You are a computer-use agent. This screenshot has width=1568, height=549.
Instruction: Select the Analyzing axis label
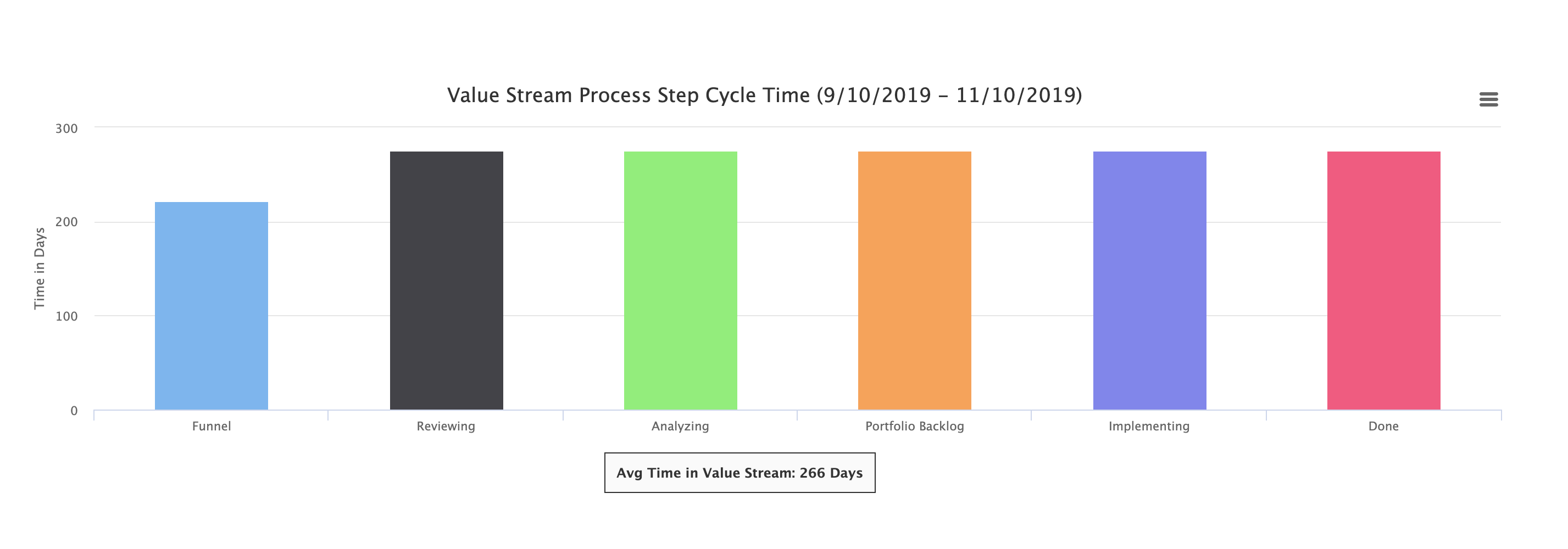[x=680, y=426]
